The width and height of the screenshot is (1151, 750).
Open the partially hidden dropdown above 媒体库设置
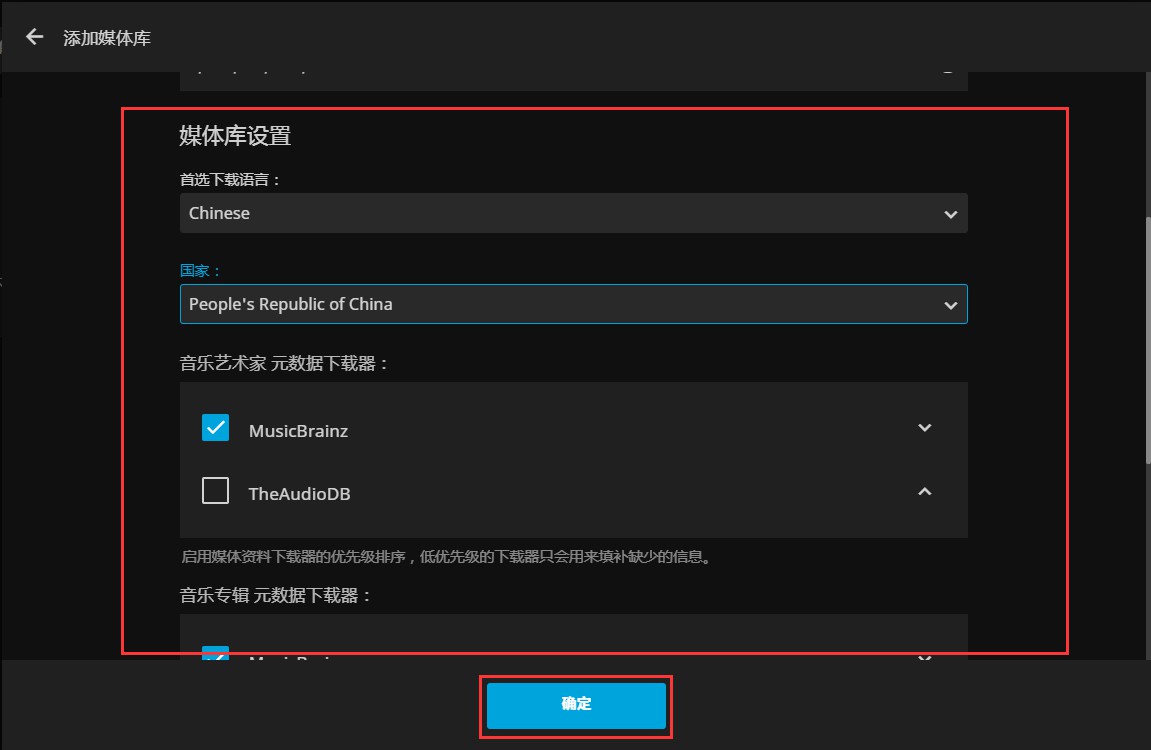pos(573,81)
